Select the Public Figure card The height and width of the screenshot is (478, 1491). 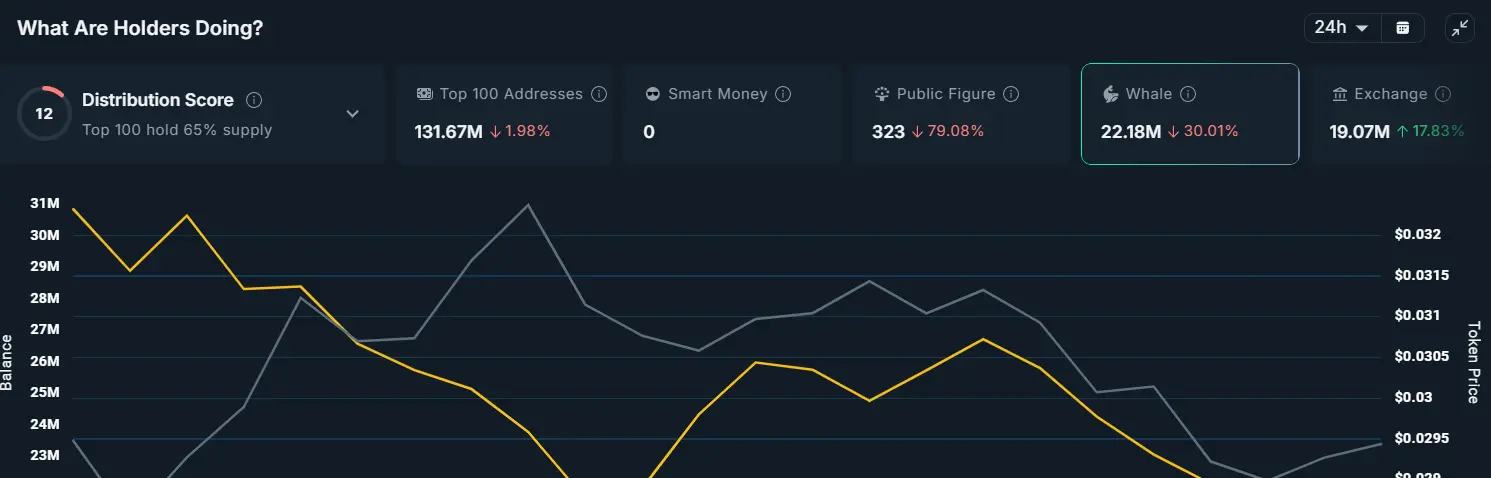click(961, 114)
